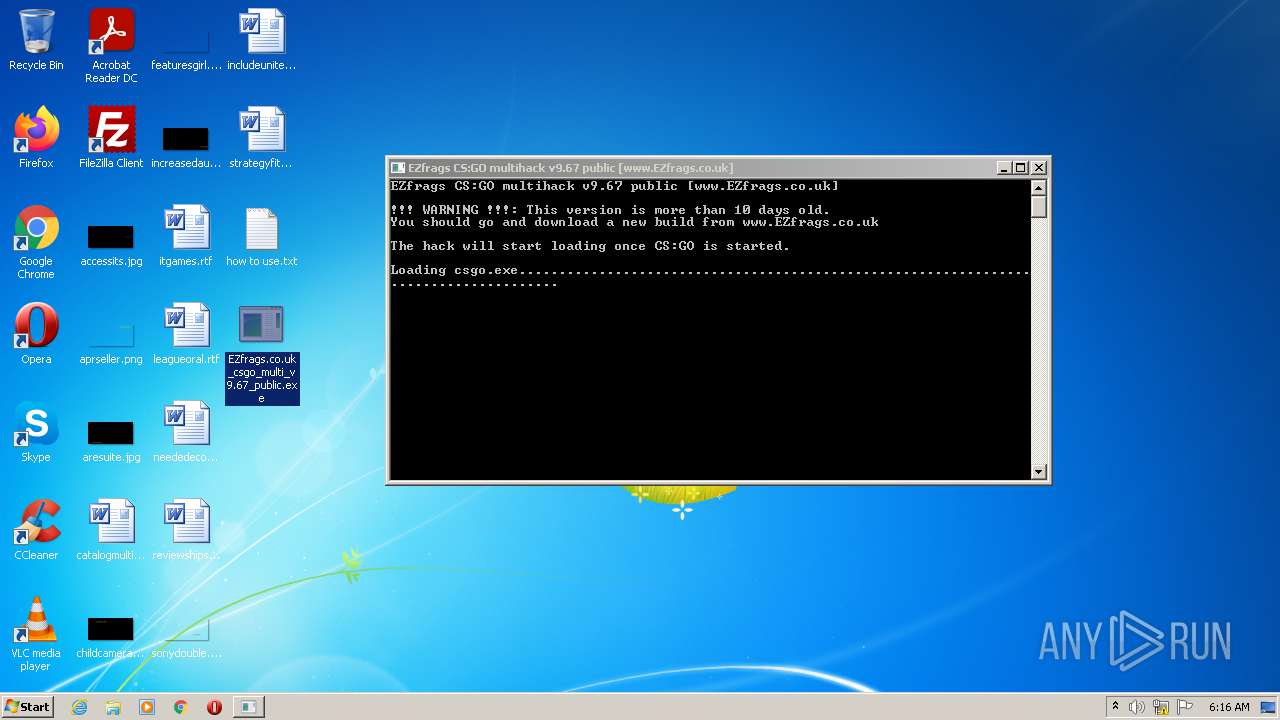This screenshot has width=1280, height=720.
Task: Open Skype desktop shortcut
Action: point(36,432)
